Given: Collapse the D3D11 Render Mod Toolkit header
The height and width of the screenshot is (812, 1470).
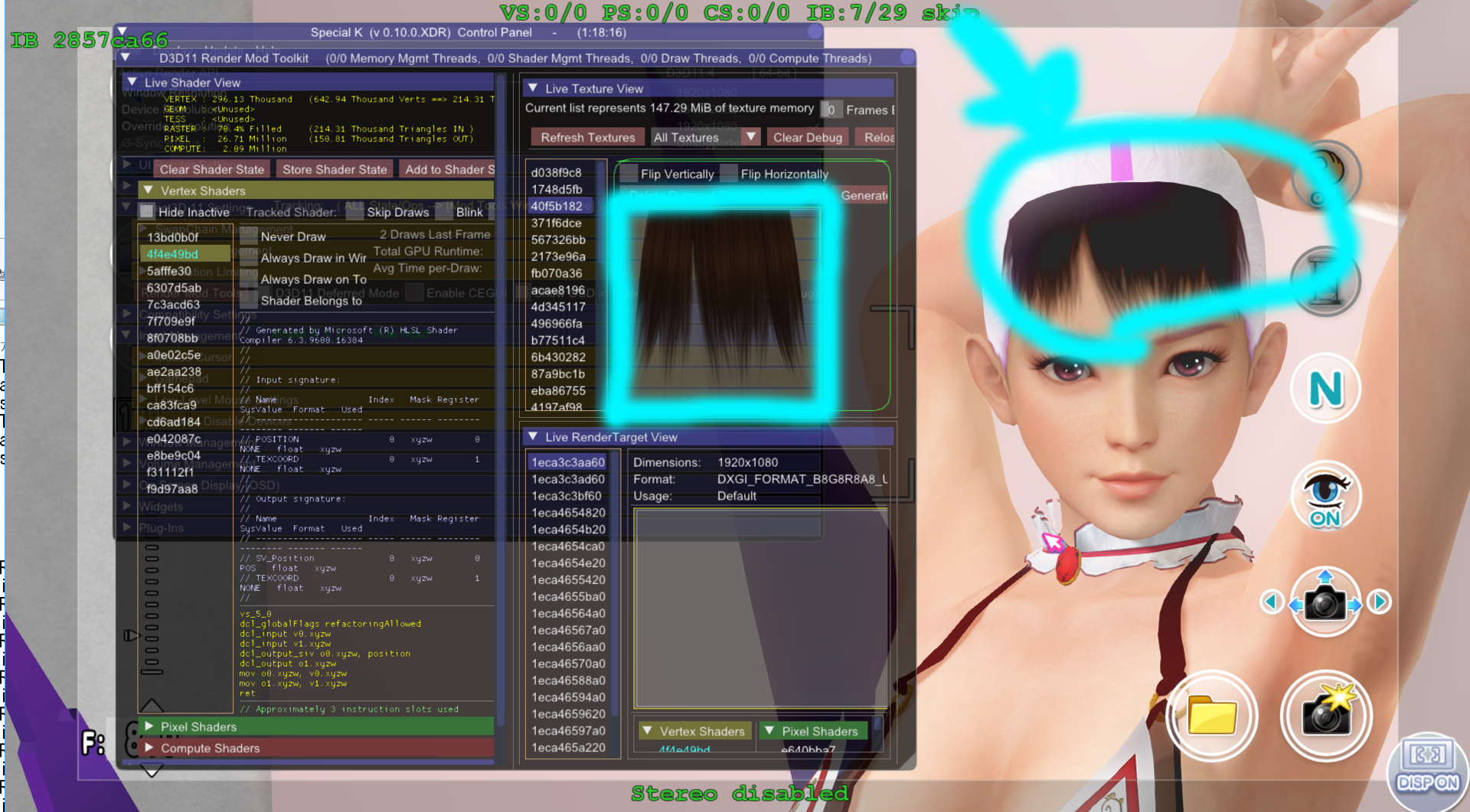Looking at the screenshot, I should [125, 57].
